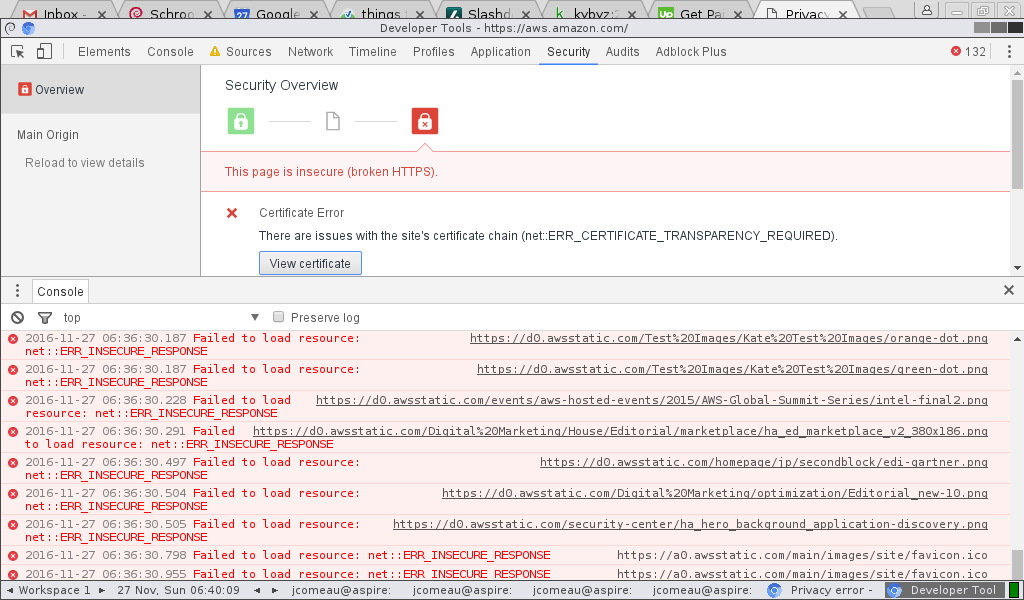Open the orange-dot.png resource link
This screenshot has width=1024, height=600.
click(x=729, y=338)
